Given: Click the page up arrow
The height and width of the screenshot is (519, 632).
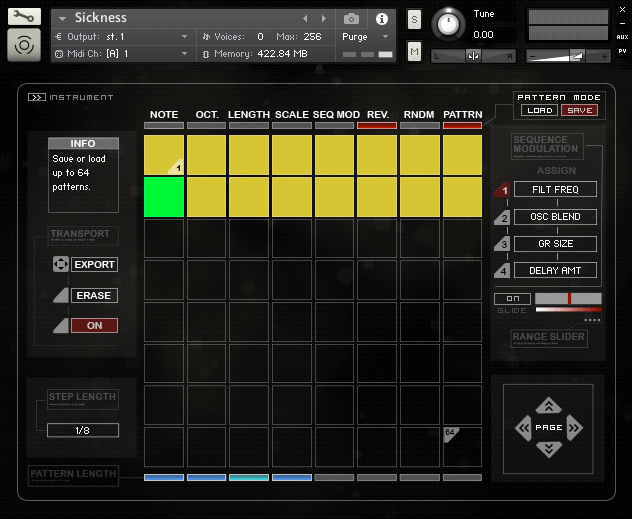Looking at the screenshot, I should coord(548,406).
